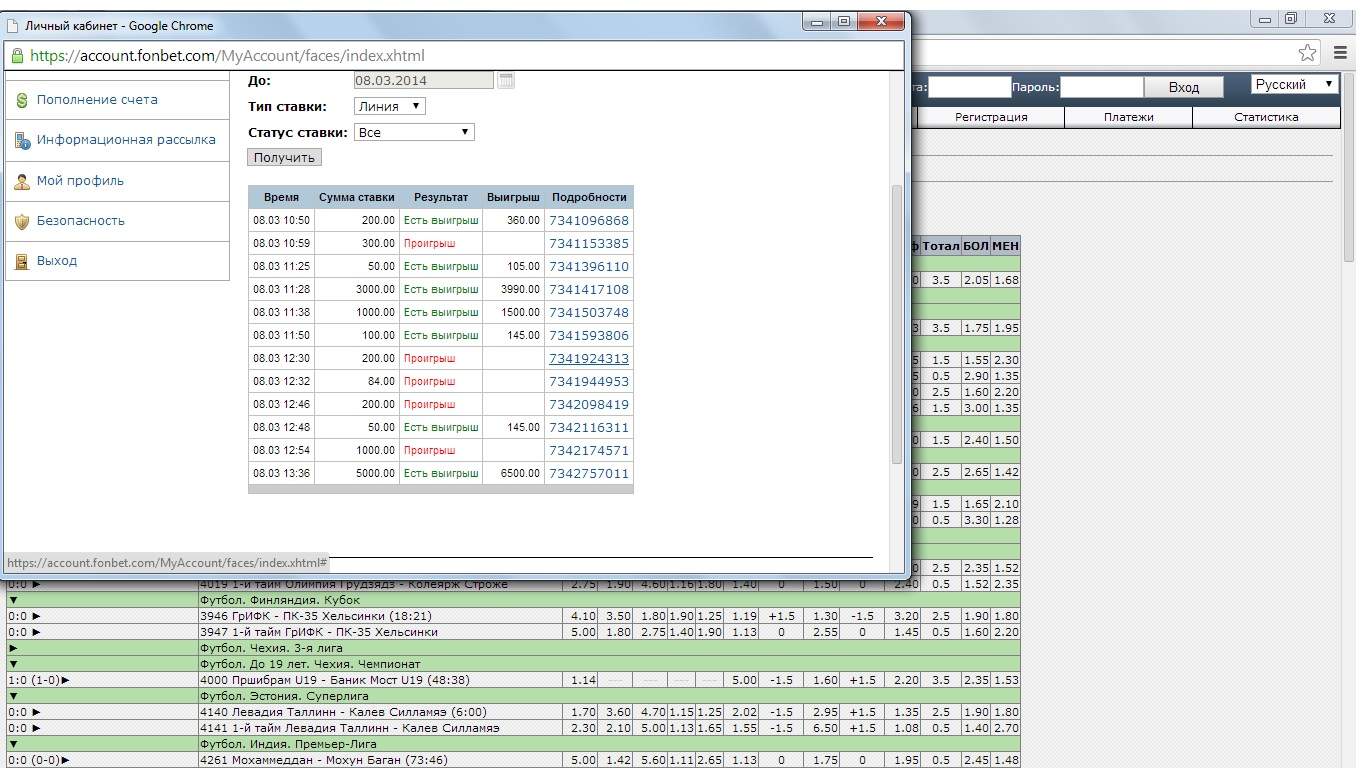Click the popup address bar URL
The width and height of the screenshot is (1366, 768).
click(227, 56)
